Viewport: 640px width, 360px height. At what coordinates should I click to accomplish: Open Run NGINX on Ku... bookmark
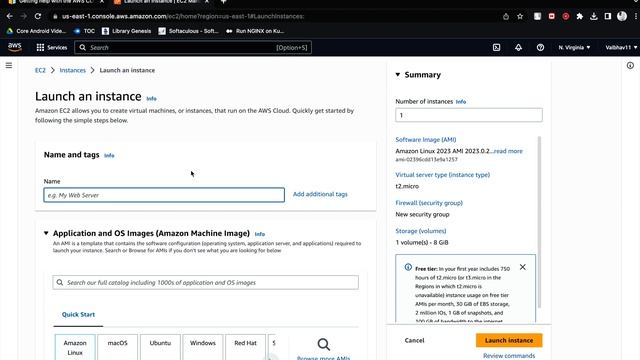(x=255, y=31)
